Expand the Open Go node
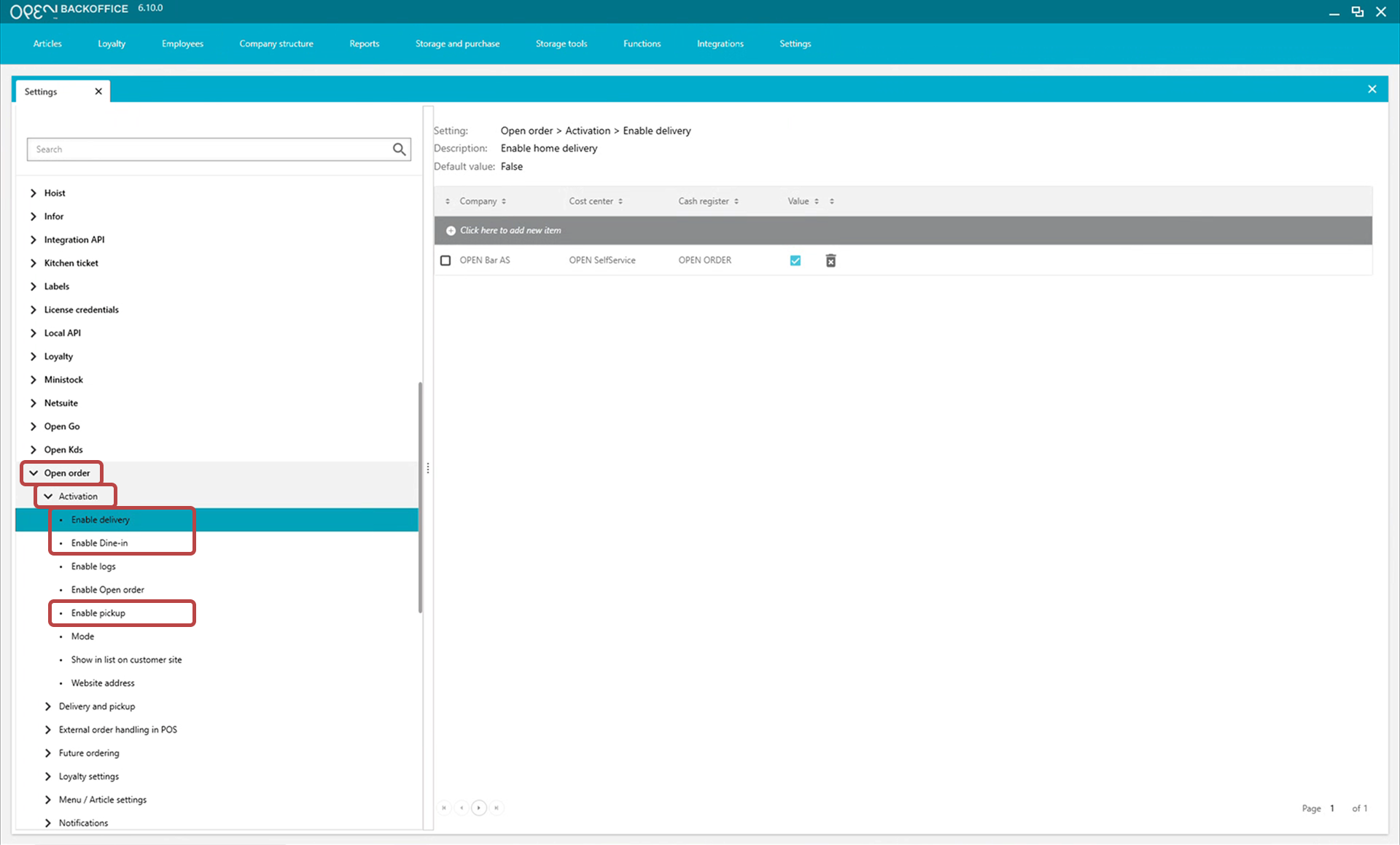The width and height of the screenshot is (1400, 845). tap(34, 427)
